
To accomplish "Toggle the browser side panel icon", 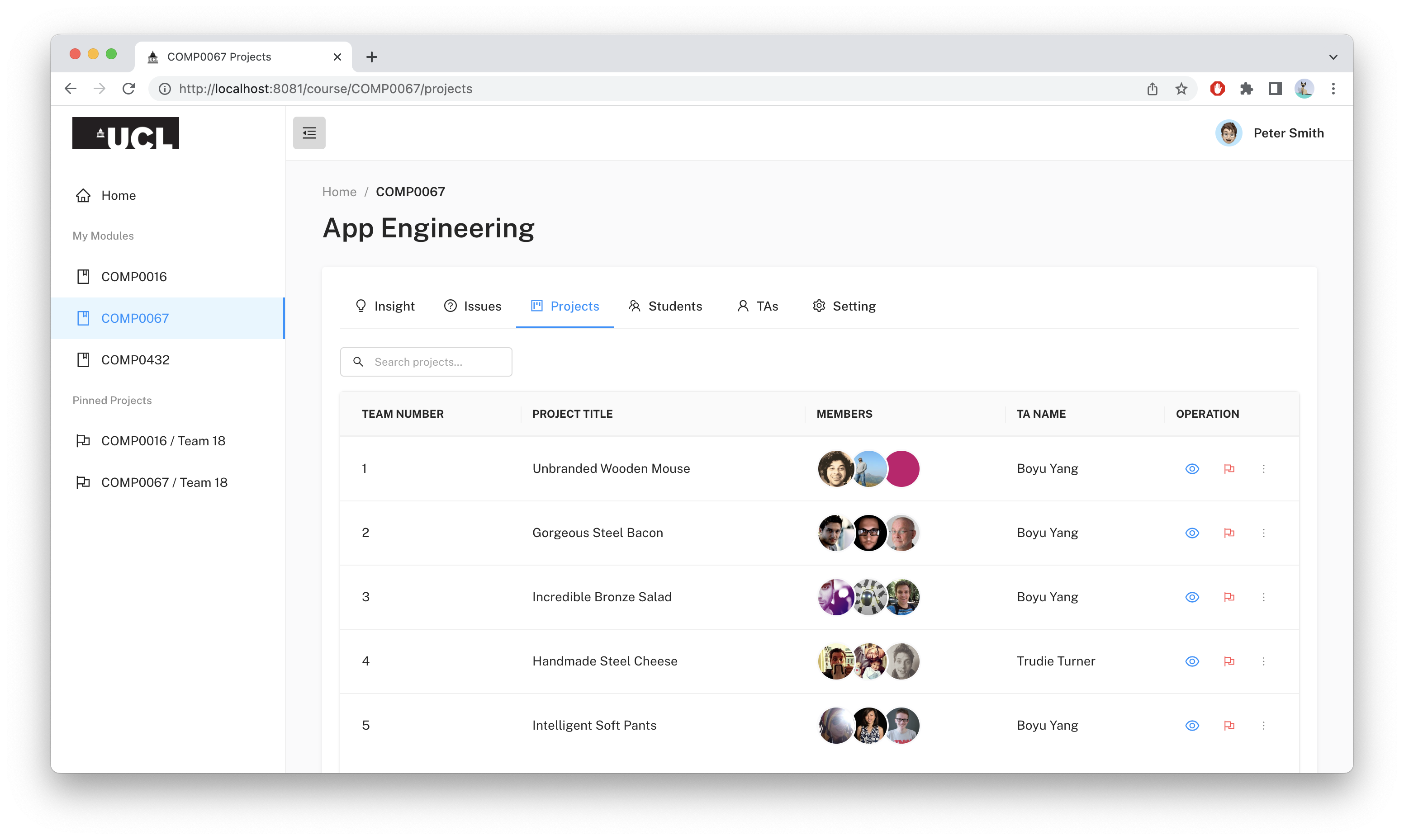I will 1275,89.
